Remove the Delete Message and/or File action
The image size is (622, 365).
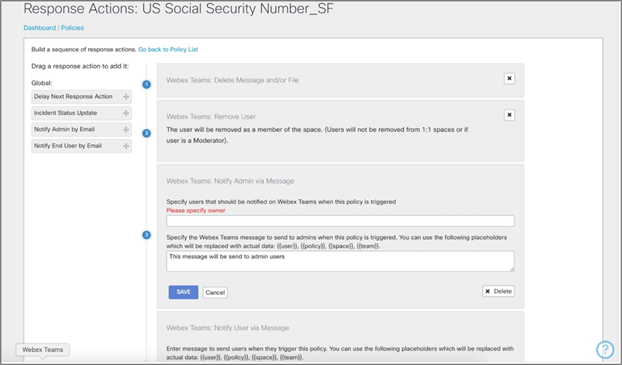click(x=509, y=79)
